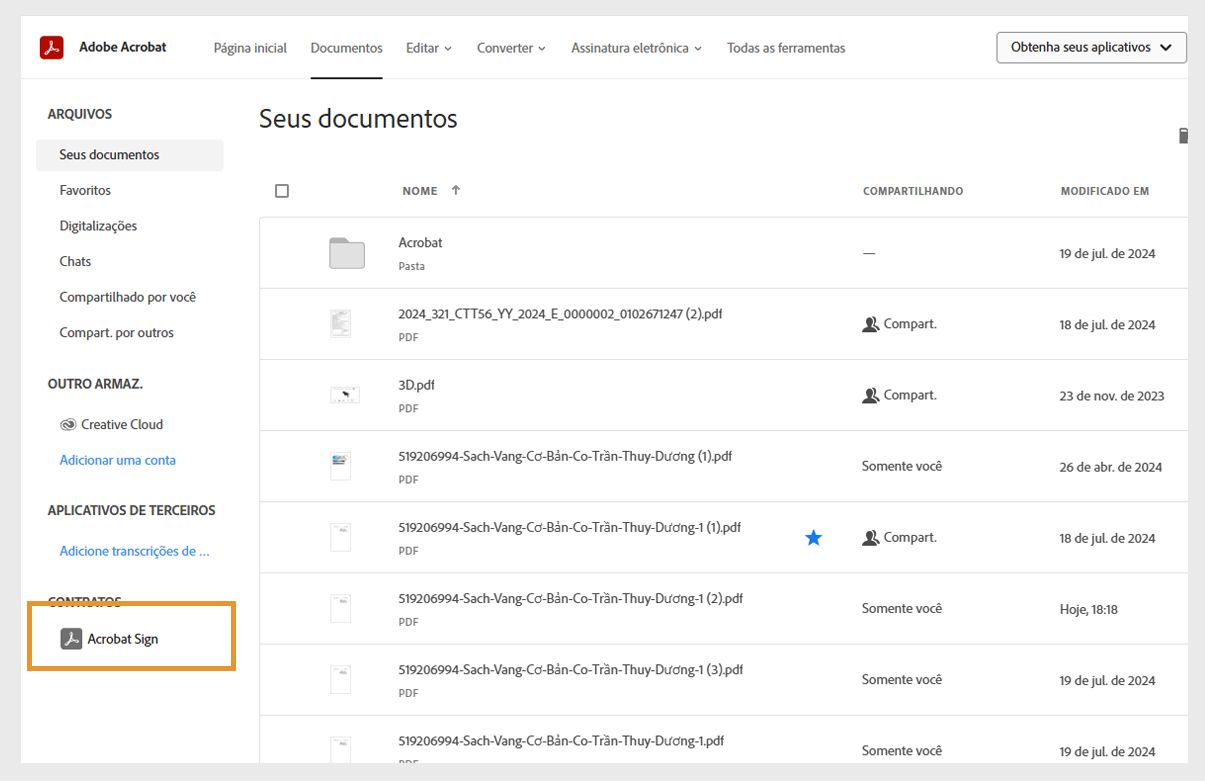1205x781 pixels.
Task: Click the sharing people icon beside 3D.pdf
Action: point(870,394)
